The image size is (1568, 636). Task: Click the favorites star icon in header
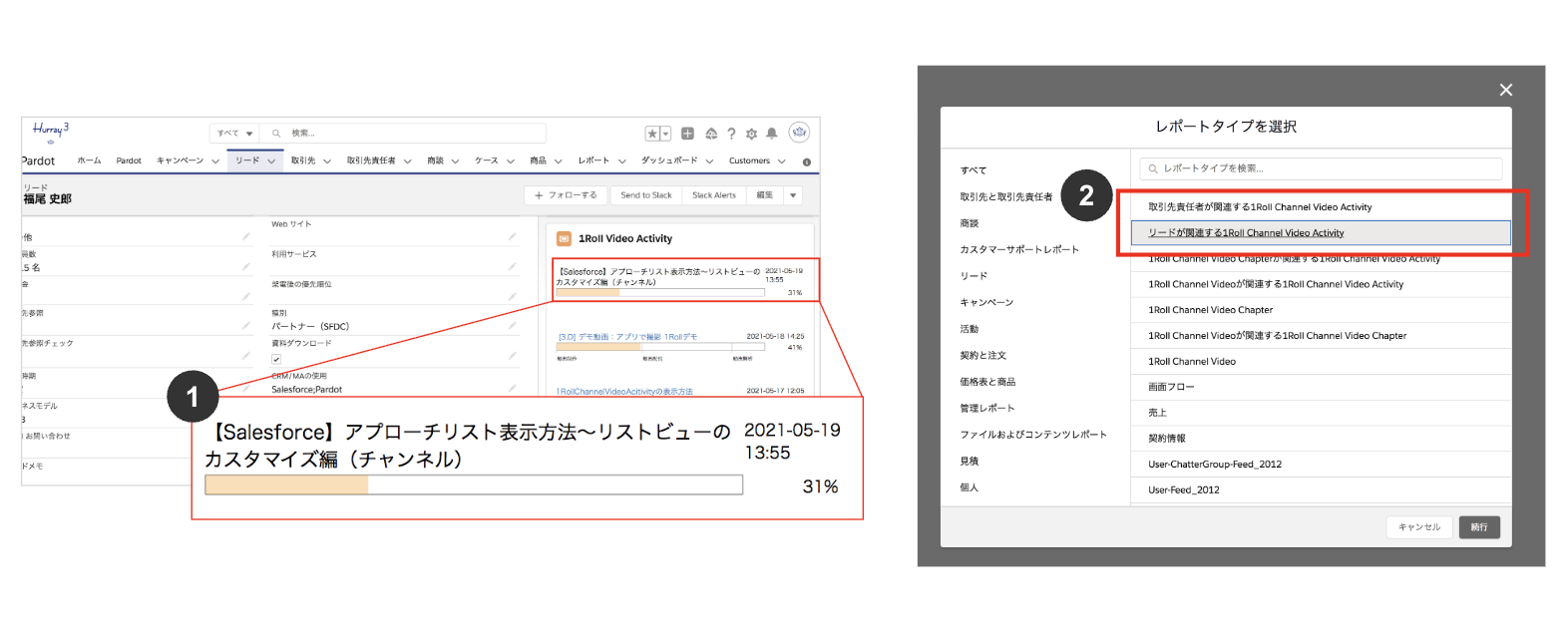(652, 134)
